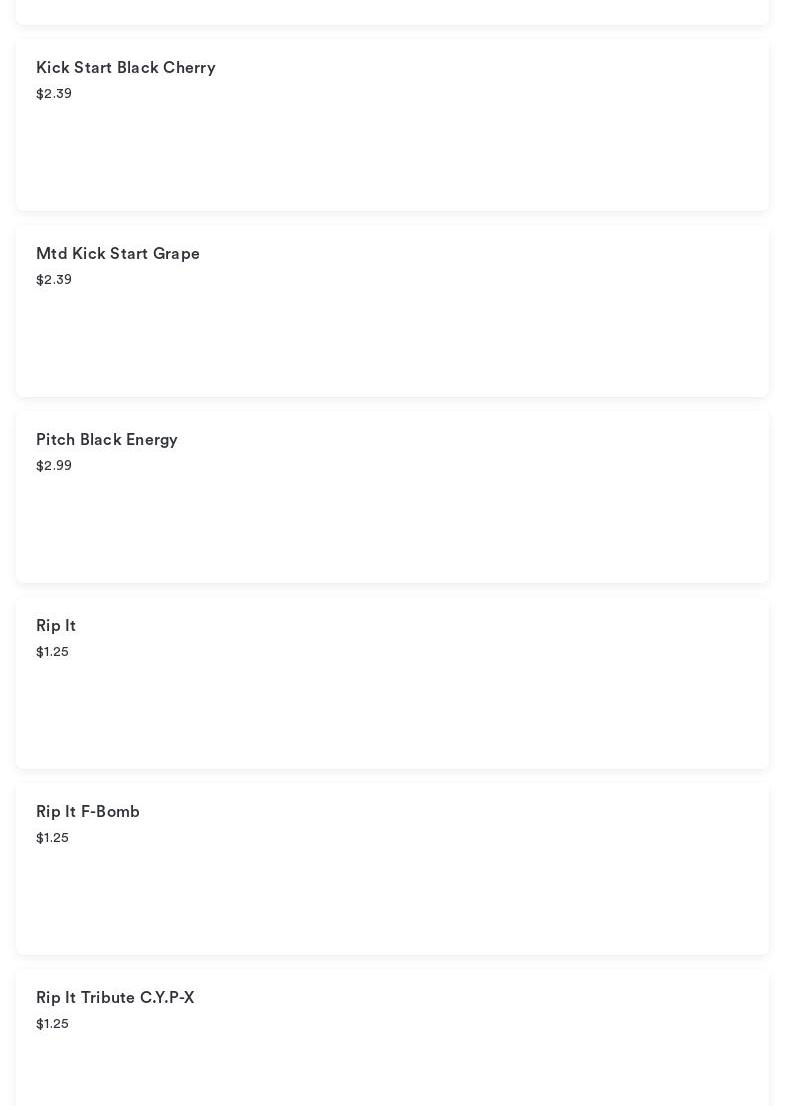Image resolution: width=785 pixels, height=1106 pixels.
Task: Open the Kick Start Black Cherry item
Action: (126, 68)
